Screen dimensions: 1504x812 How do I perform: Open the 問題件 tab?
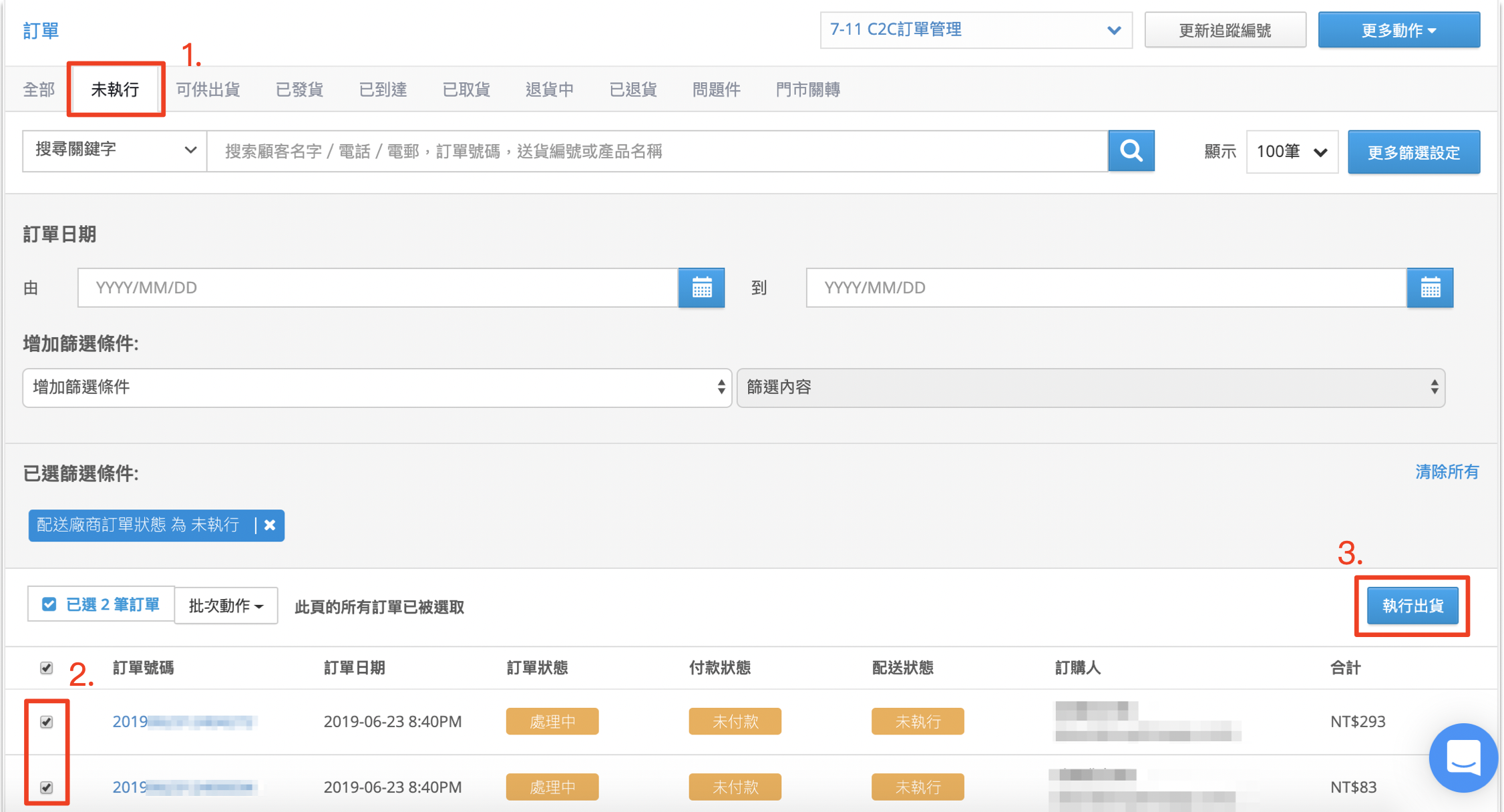point(716,89)
